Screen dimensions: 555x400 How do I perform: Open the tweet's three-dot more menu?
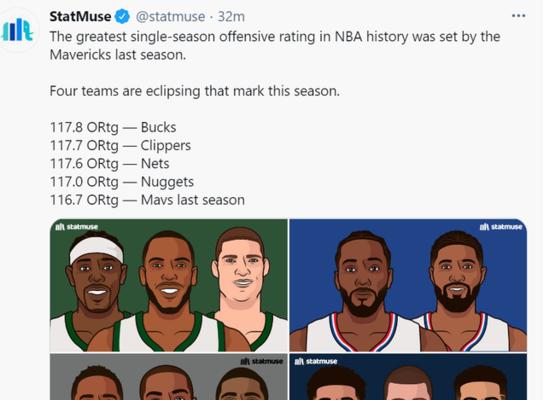pos(518,16)
